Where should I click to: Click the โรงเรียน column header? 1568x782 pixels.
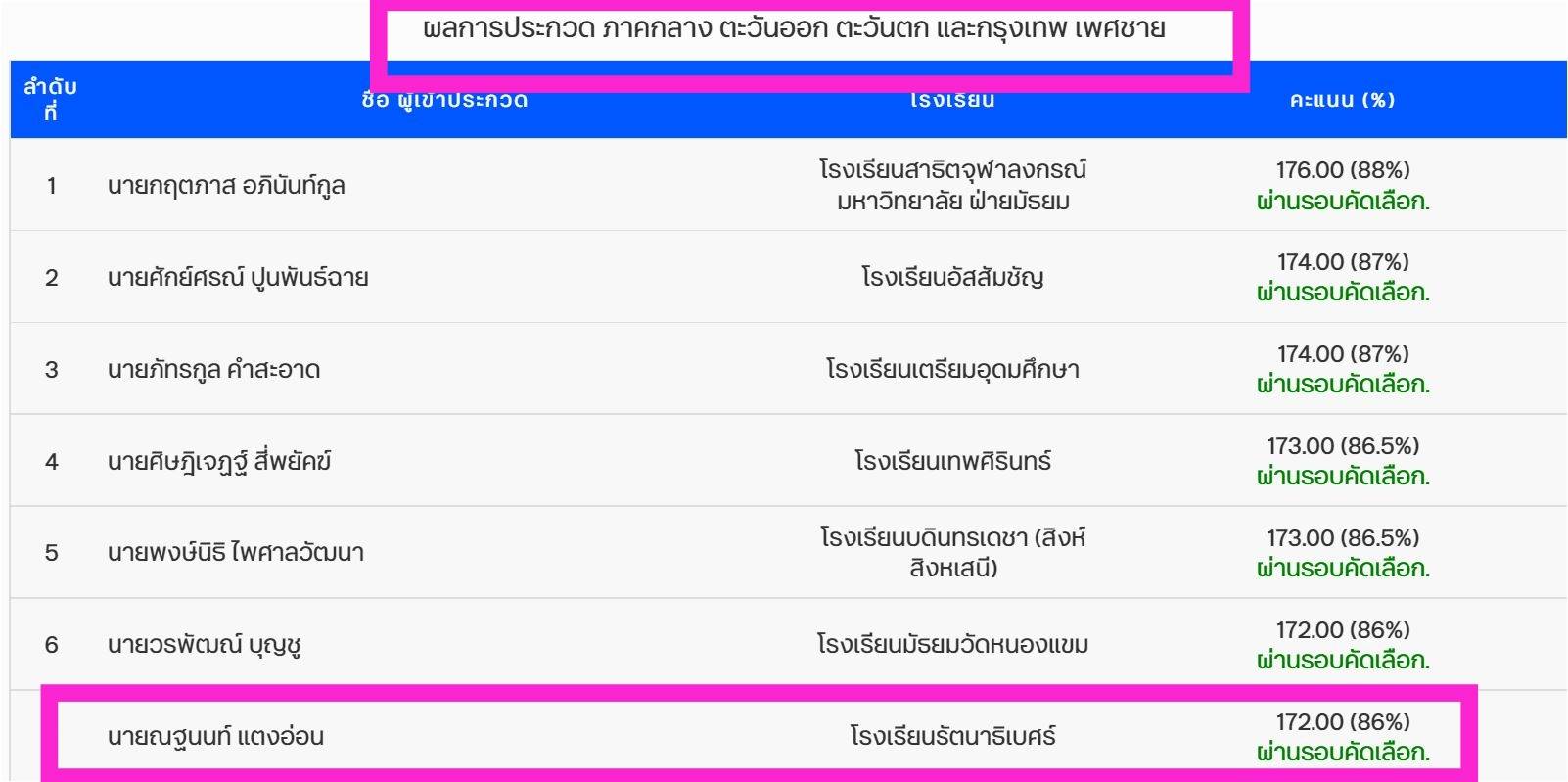[x=952, y=99]
